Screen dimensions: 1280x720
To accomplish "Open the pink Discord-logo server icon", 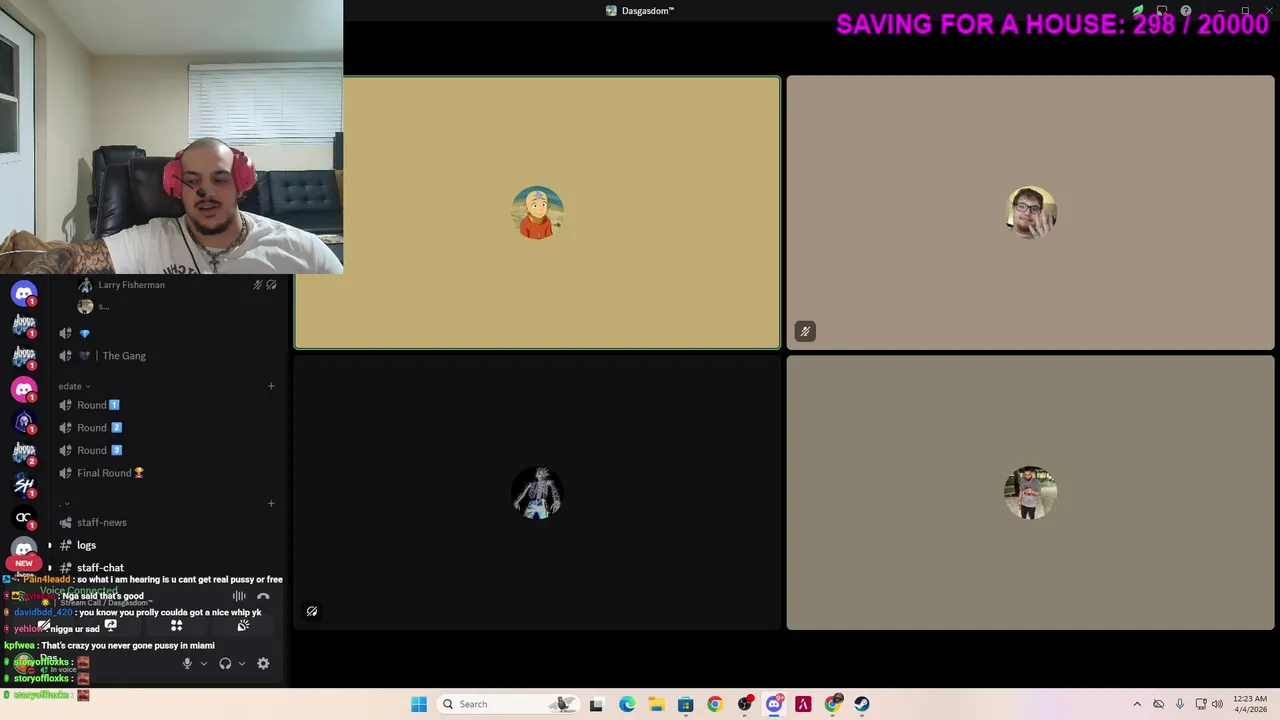I will (x=24, y=389).
